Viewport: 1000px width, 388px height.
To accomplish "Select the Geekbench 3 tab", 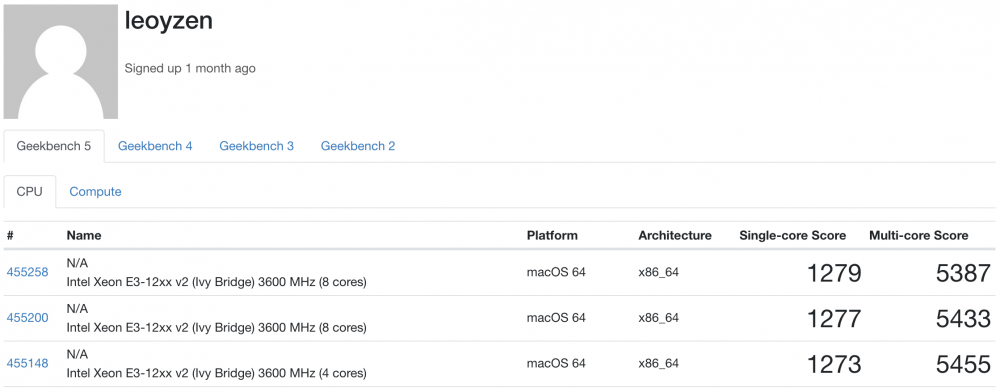I will pos(256,146).
